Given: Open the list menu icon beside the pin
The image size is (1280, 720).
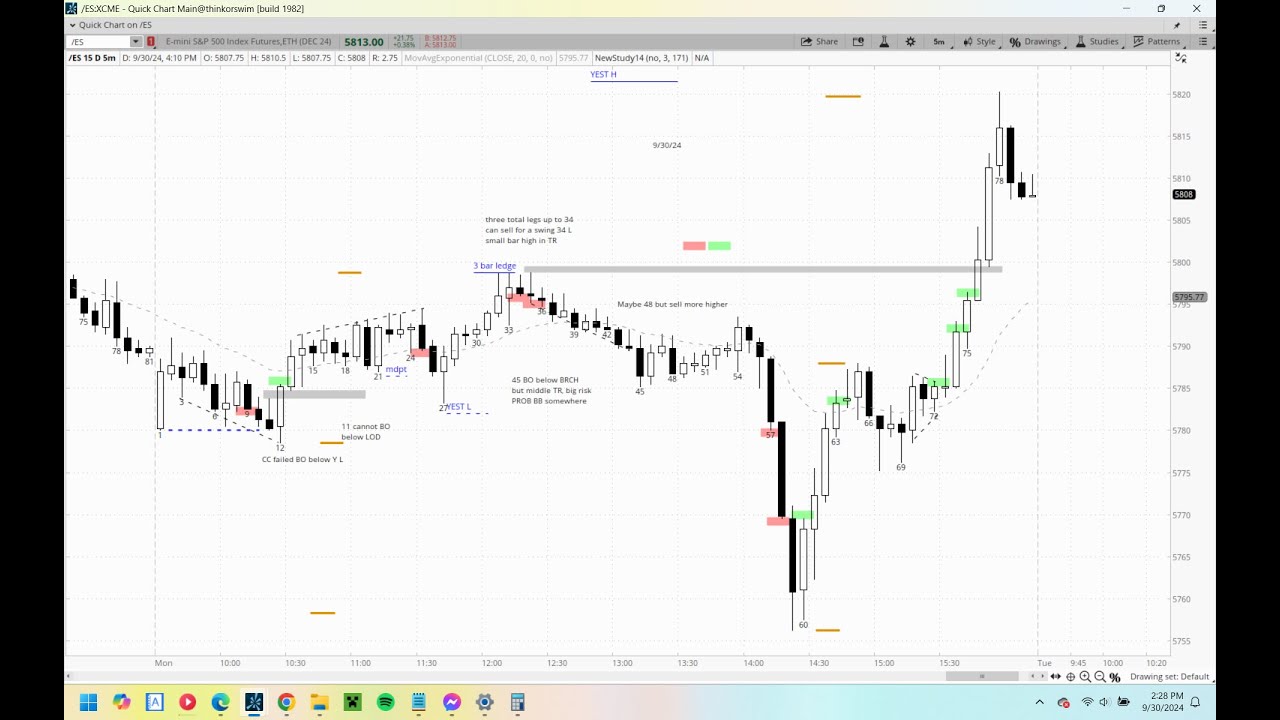Looking at the screenshot, I should click(1201, 25).
